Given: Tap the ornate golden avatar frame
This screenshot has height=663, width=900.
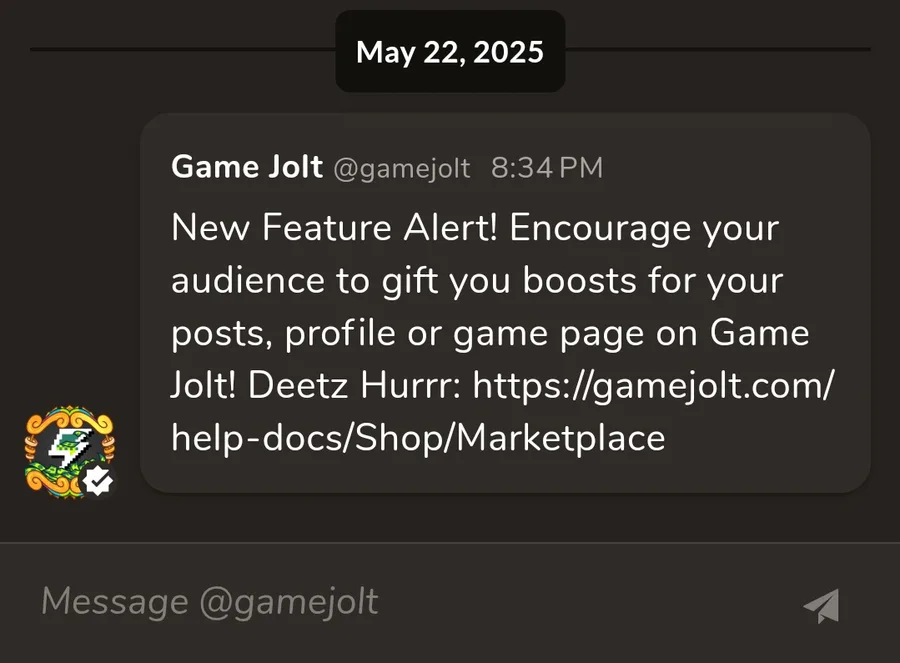Looking at the screenshot, I should pos(69,452).
